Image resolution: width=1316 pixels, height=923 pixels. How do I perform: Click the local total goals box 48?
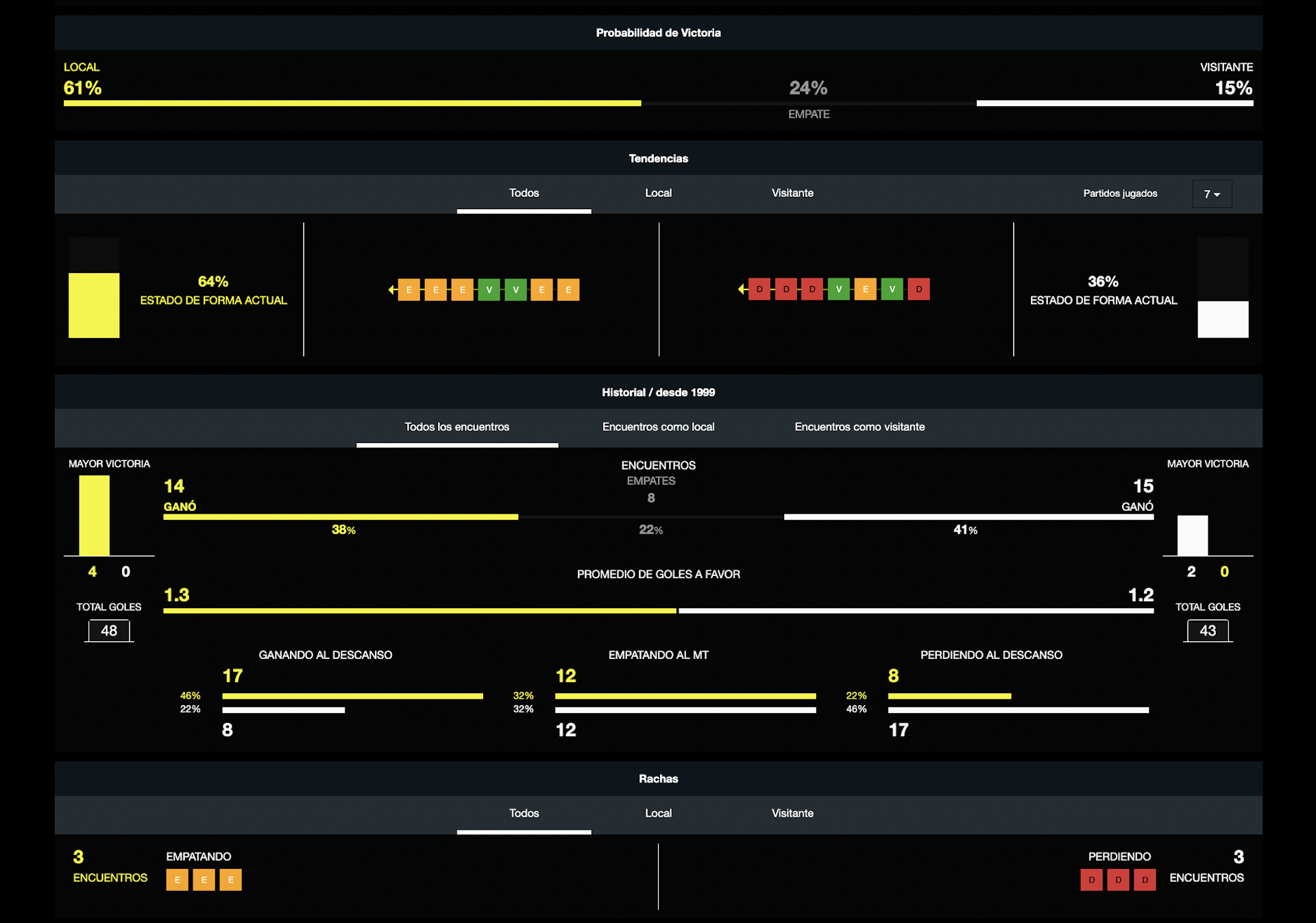click(x=109, y=631)
